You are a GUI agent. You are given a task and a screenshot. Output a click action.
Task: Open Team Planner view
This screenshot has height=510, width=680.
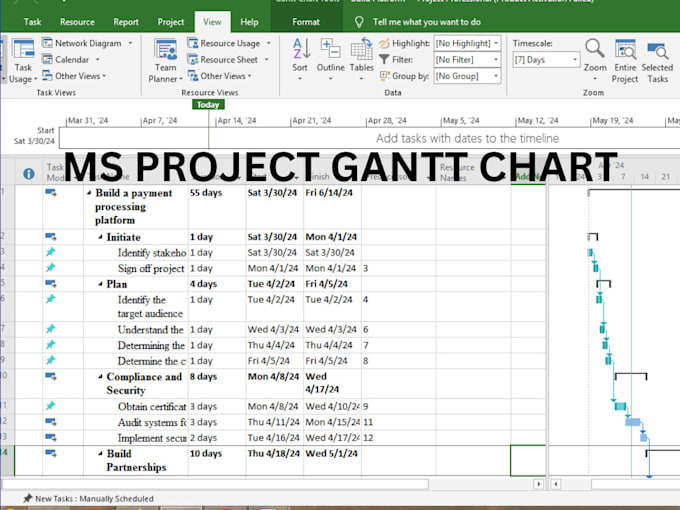tap(166, 61)
